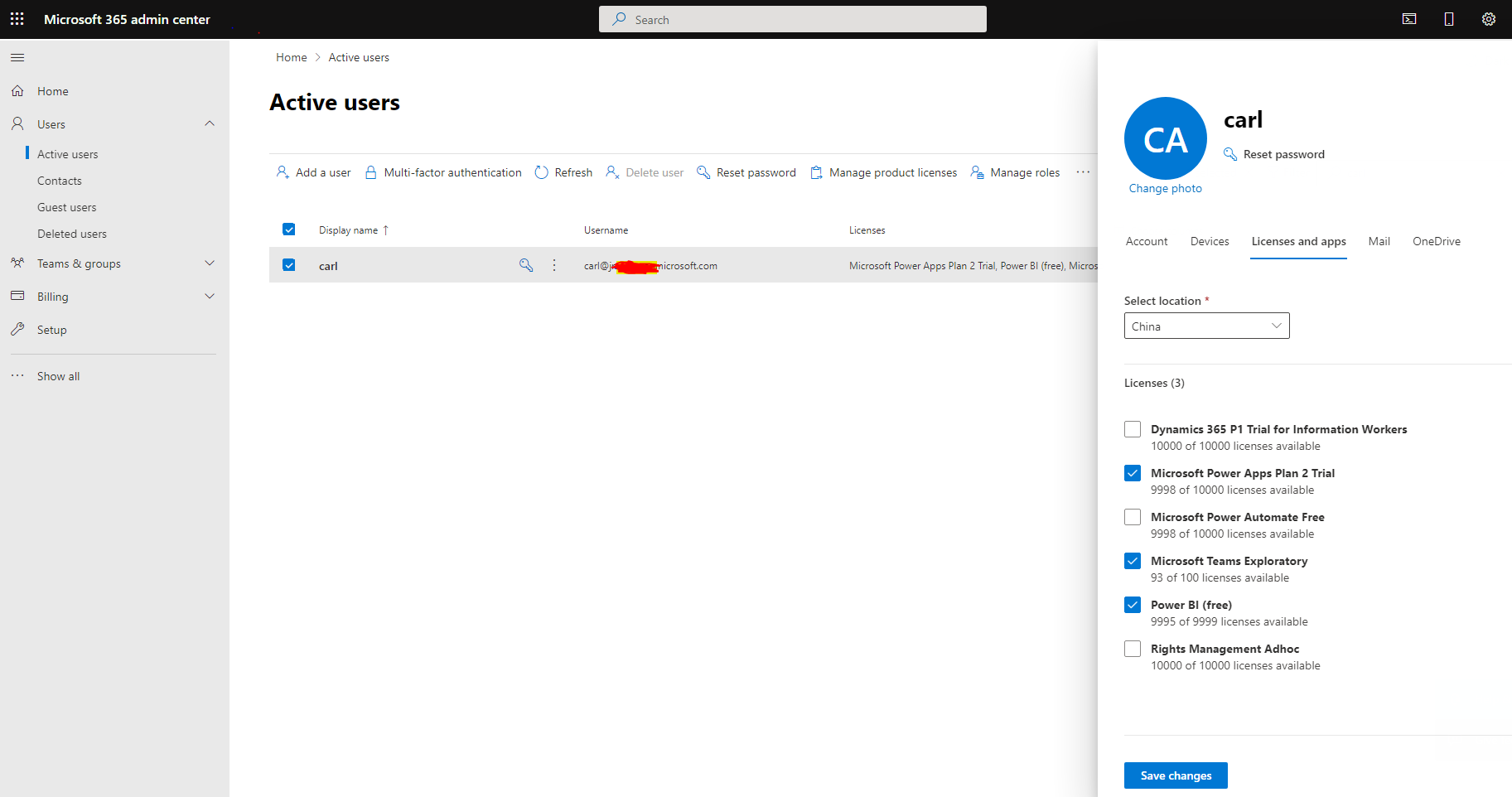The height and width of the screenshot is (797, 1512).
Task: Click Home breadcrumb link
Action: tap(292, 57)
